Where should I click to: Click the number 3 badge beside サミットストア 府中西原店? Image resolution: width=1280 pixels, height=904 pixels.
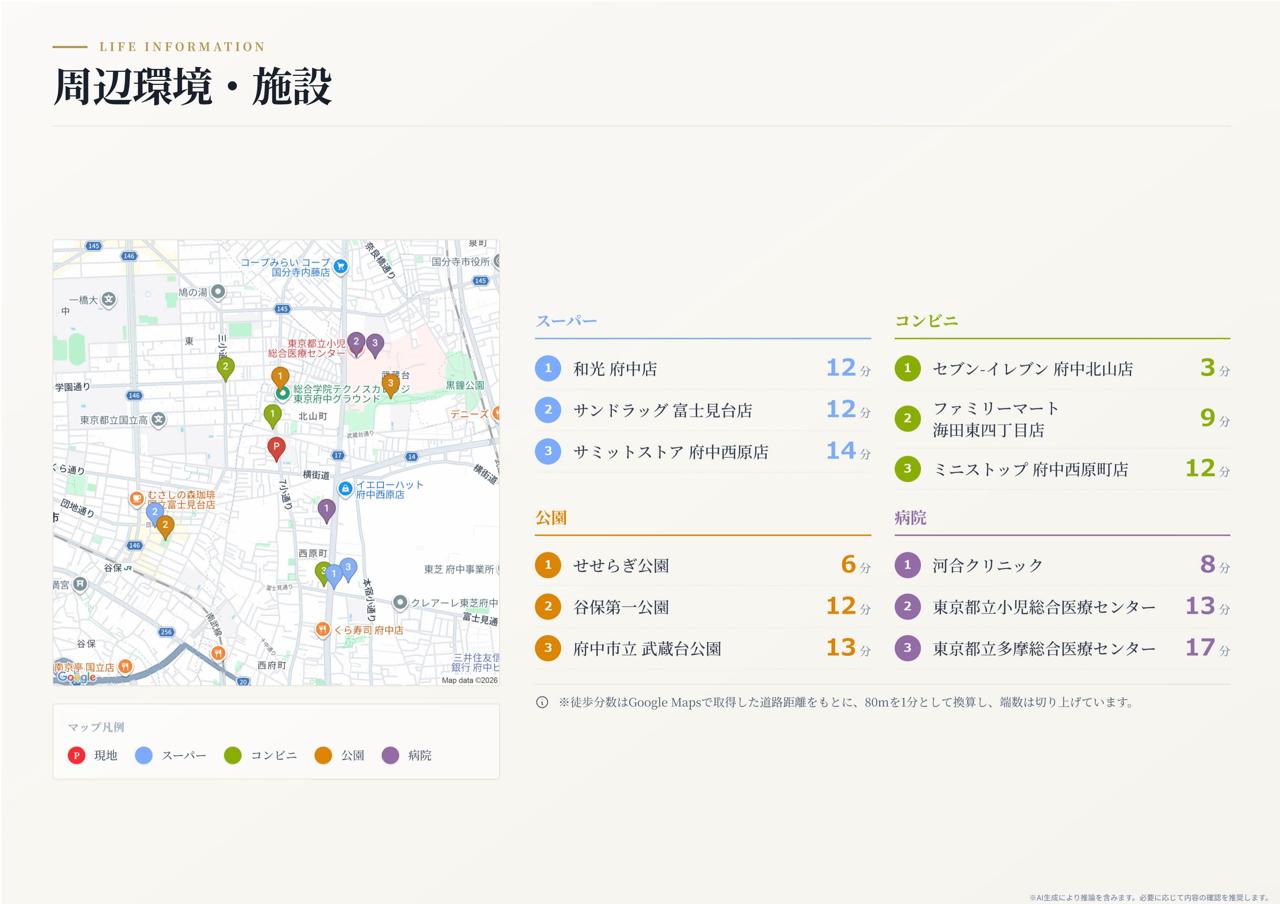pos(548,452)
